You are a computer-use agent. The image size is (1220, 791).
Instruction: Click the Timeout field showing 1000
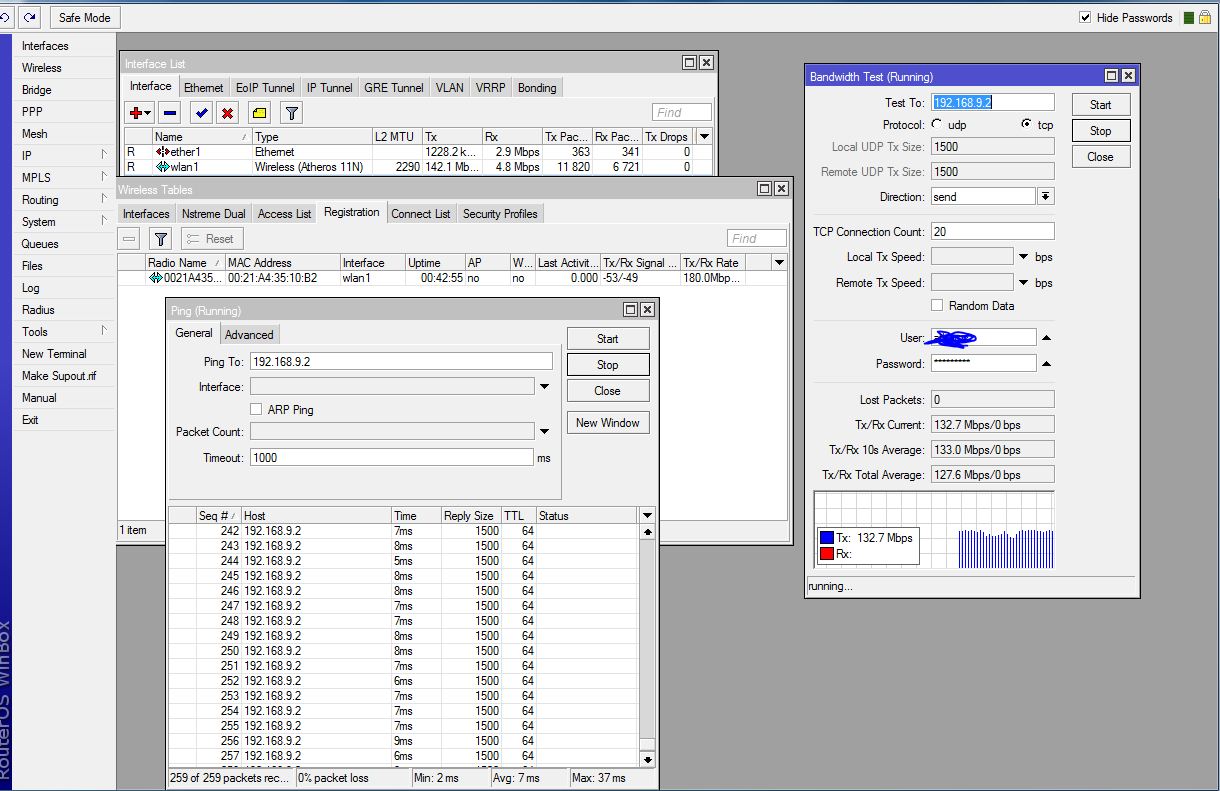(x=392, y=458)
